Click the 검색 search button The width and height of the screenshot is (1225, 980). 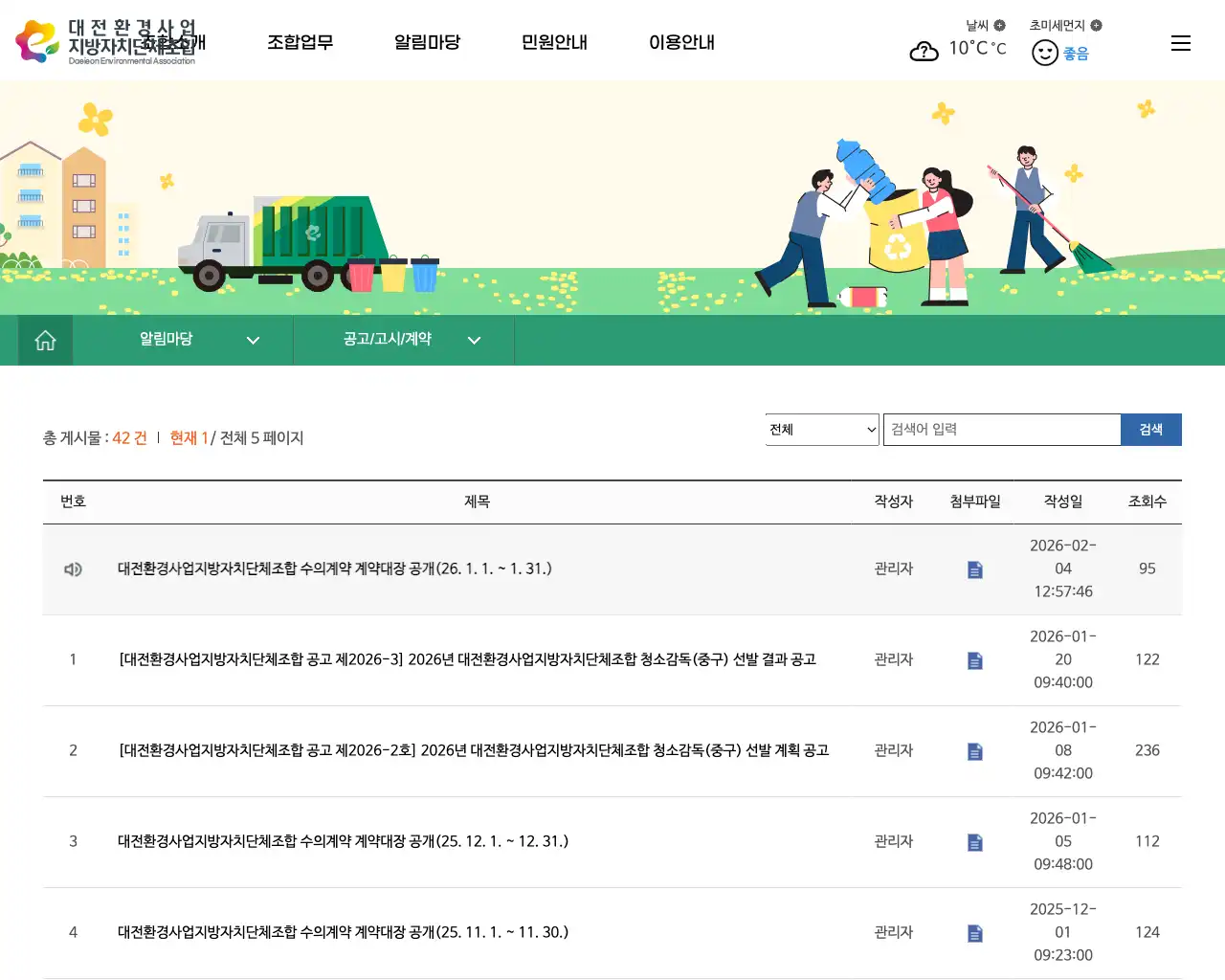(x=1151, y=429)
